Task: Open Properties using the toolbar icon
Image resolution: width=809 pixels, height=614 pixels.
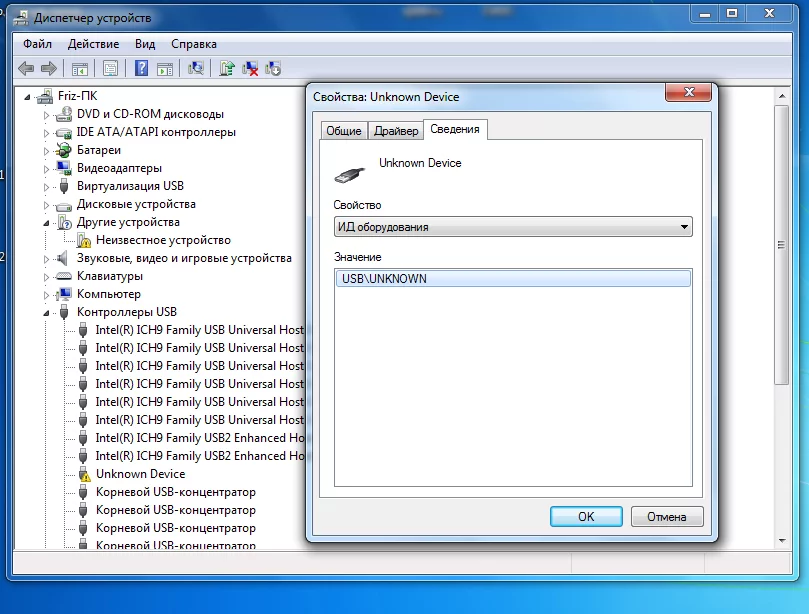Action: pos(112,68)
